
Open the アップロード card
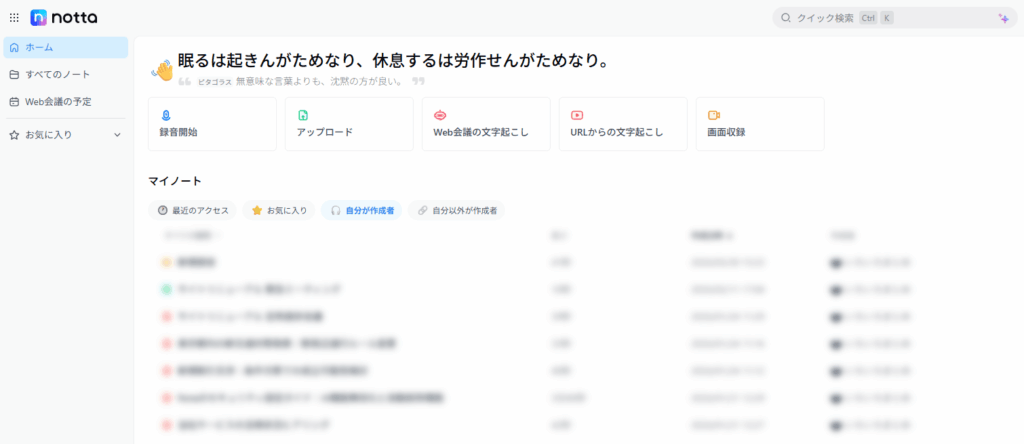click(349, 124)
